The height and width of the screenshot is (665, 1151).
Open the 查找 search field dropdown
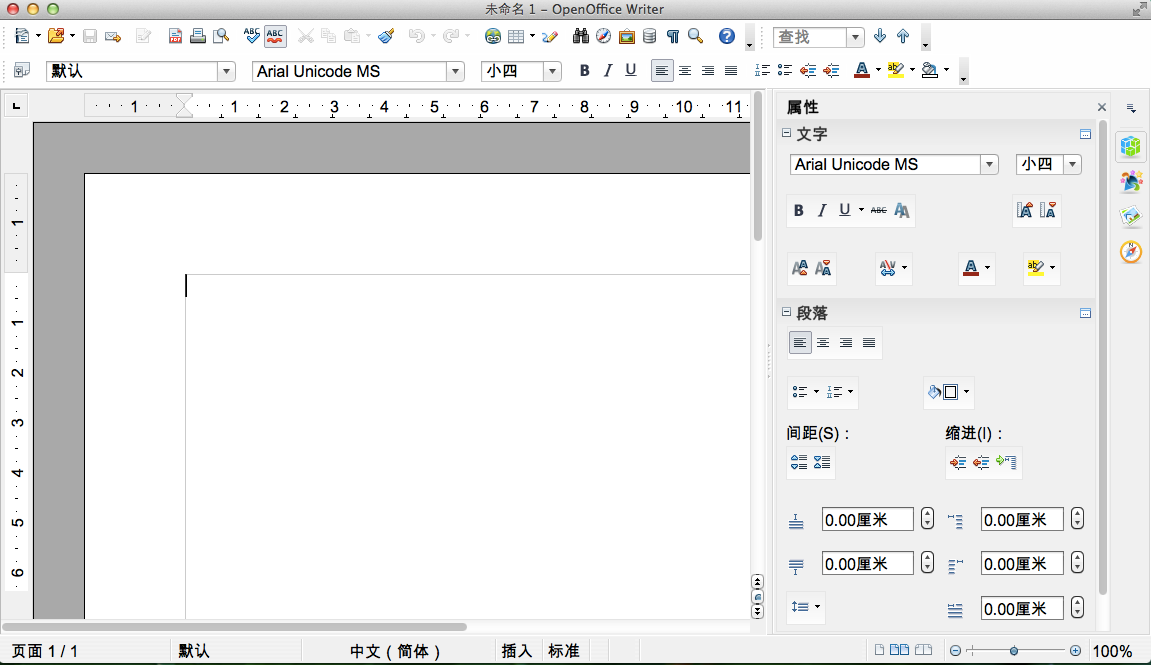click(x=856, y=36)
